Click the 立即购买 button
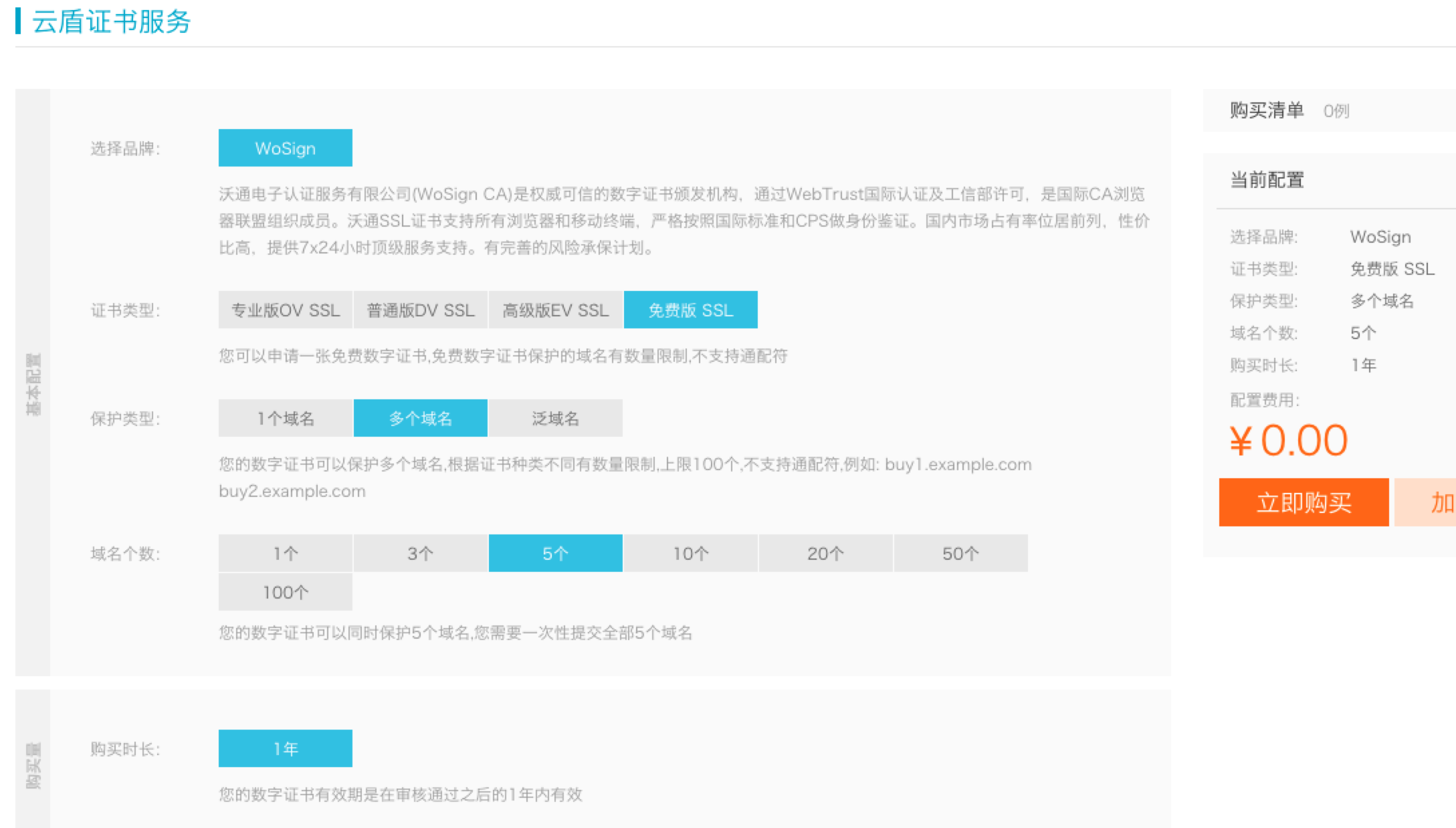Image resolution: width=1456 pixels, height=828 pixels. tap(1304, 502)
